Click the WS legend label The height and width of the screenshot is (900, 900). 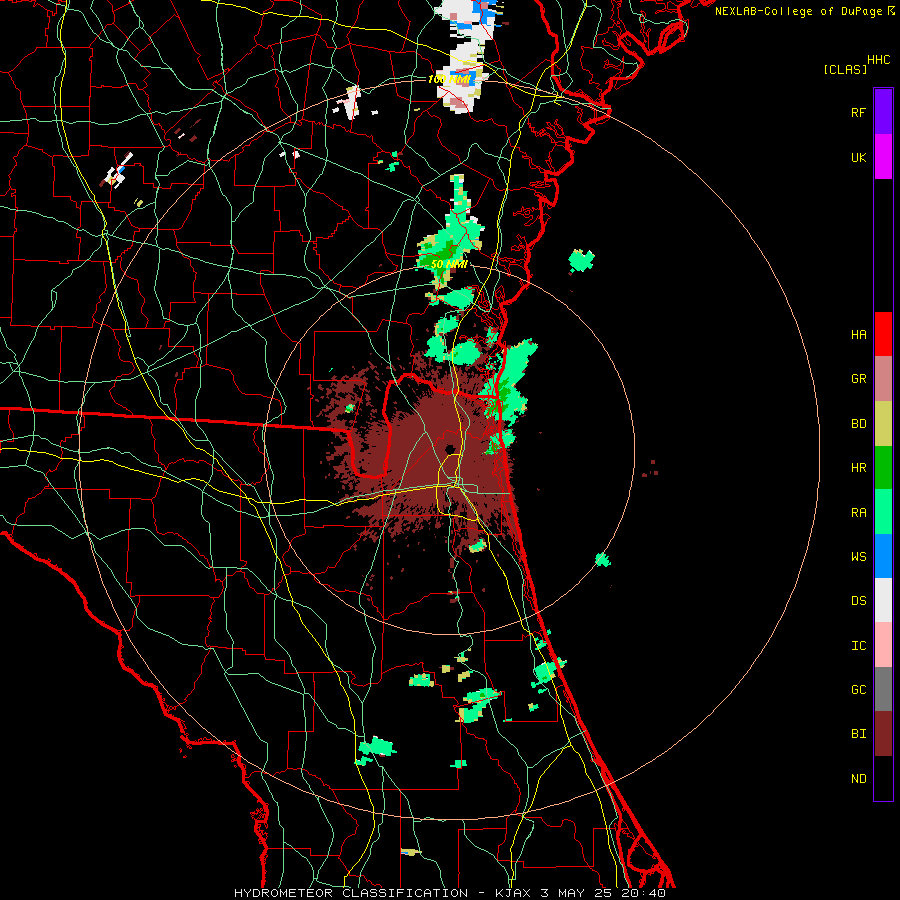click(x=858, y=556)
